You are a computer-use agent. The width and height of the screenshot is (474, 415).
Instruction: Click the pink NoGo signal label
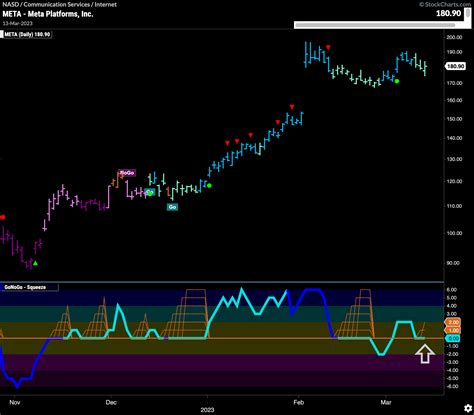127,173
